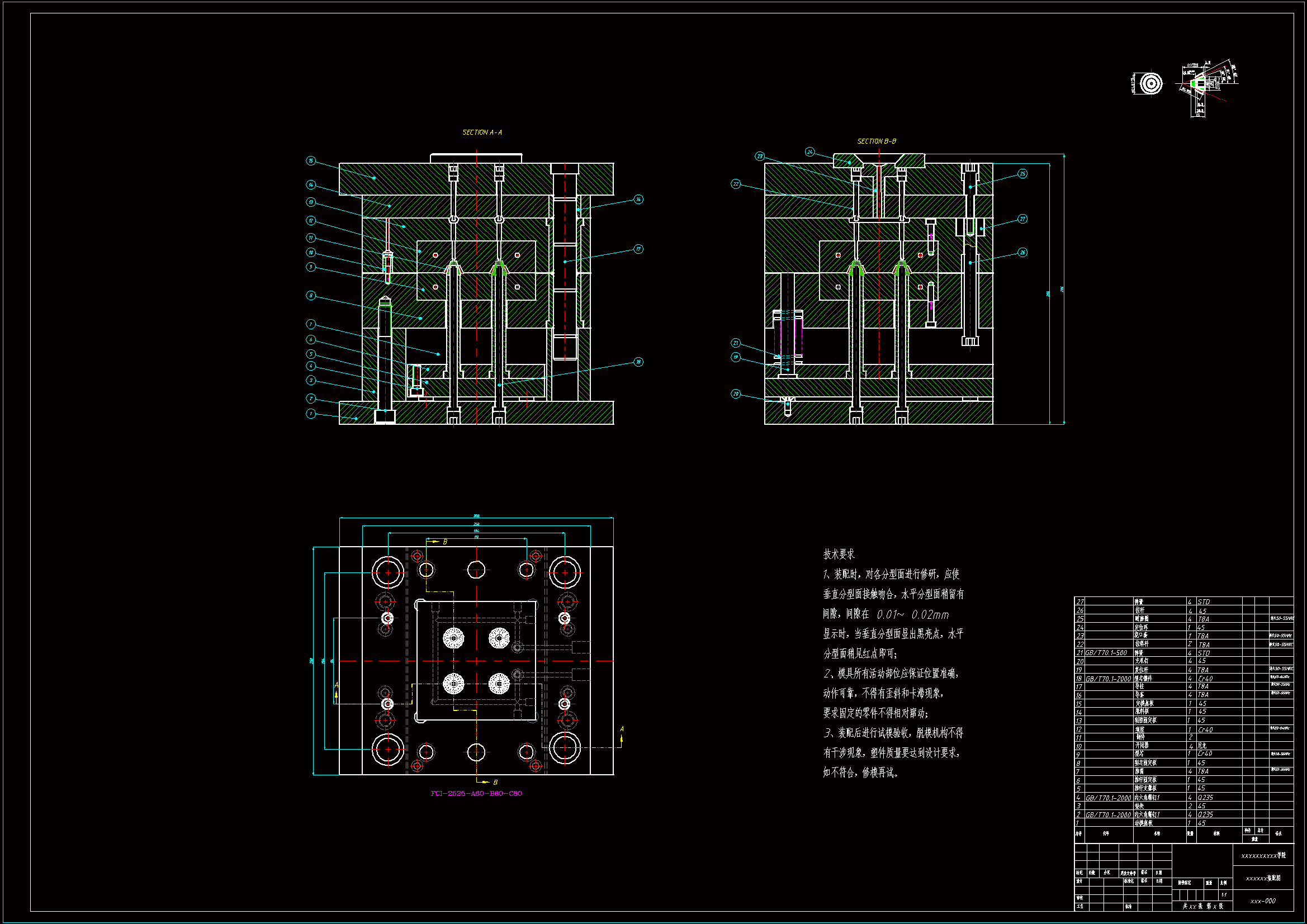Select the 0.01~0.02mm tolerance text
This screenshot has width=1307, height=924.
912,615
